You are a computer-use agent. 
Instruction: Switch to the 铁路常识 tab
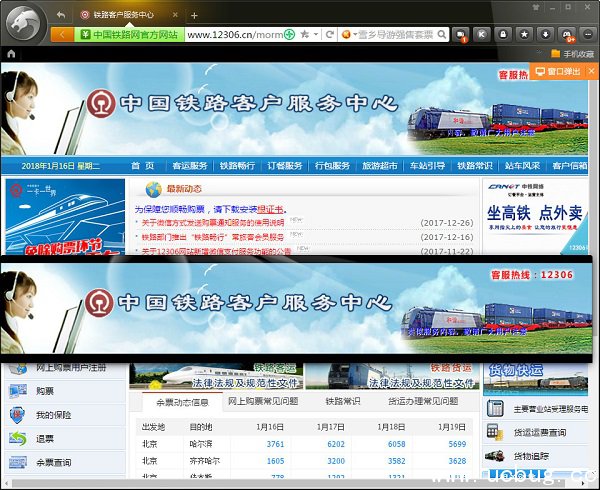(x=342, y=401)
